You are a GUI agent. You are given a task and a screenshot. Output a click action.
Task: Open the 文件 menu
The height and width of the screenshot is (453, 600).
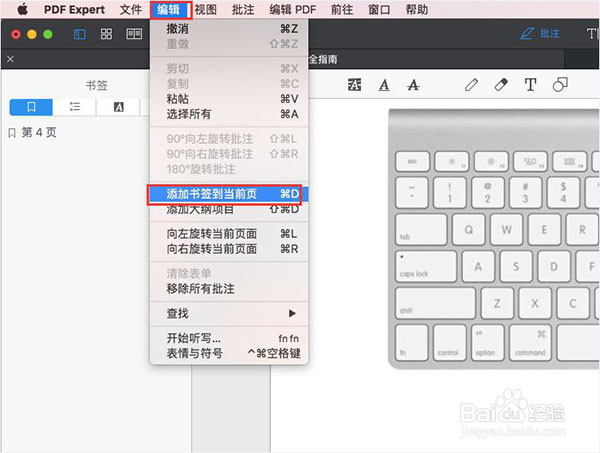point(130,10)
